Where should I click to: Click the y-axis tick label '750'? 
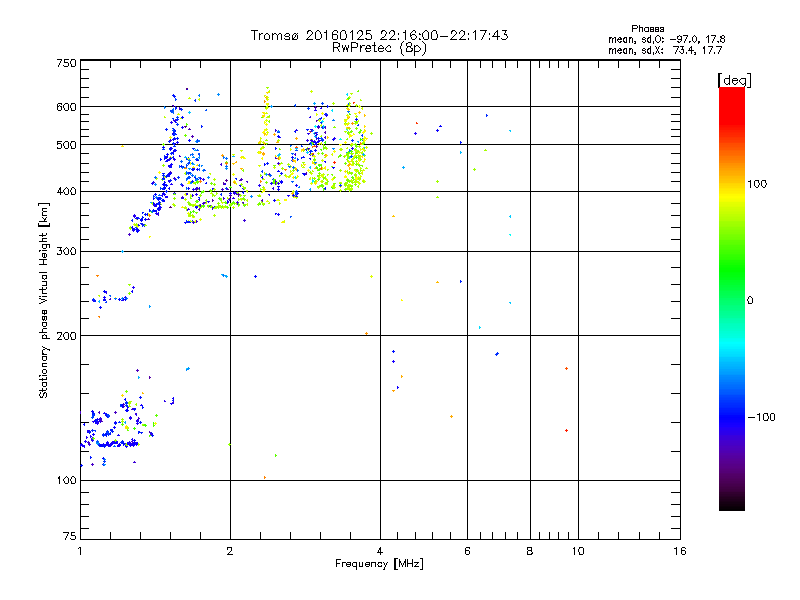click(x=67, y=63)
